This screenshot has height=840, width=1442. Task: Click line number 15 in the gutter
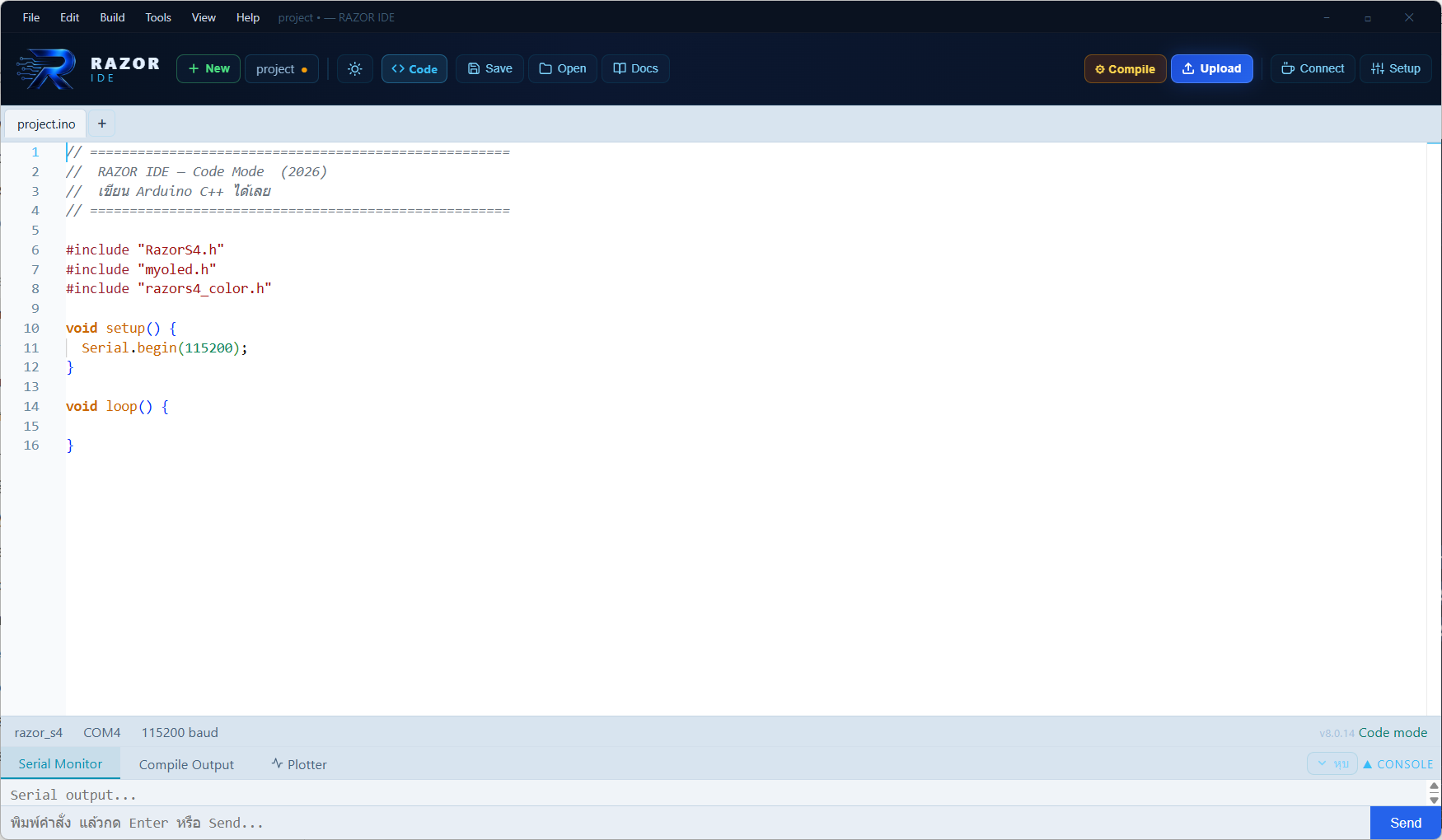point(31,426)
